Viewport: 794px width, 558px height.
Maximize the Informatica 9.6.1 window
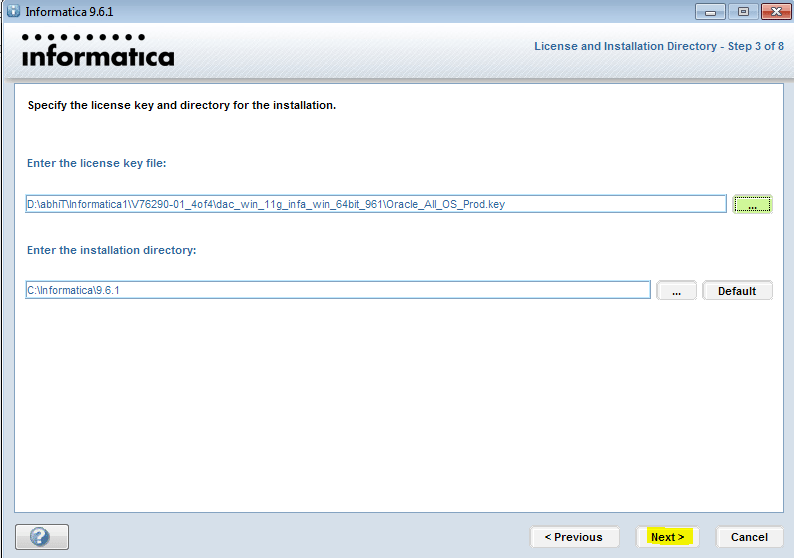pyautogui.click(x=743, y=12)
